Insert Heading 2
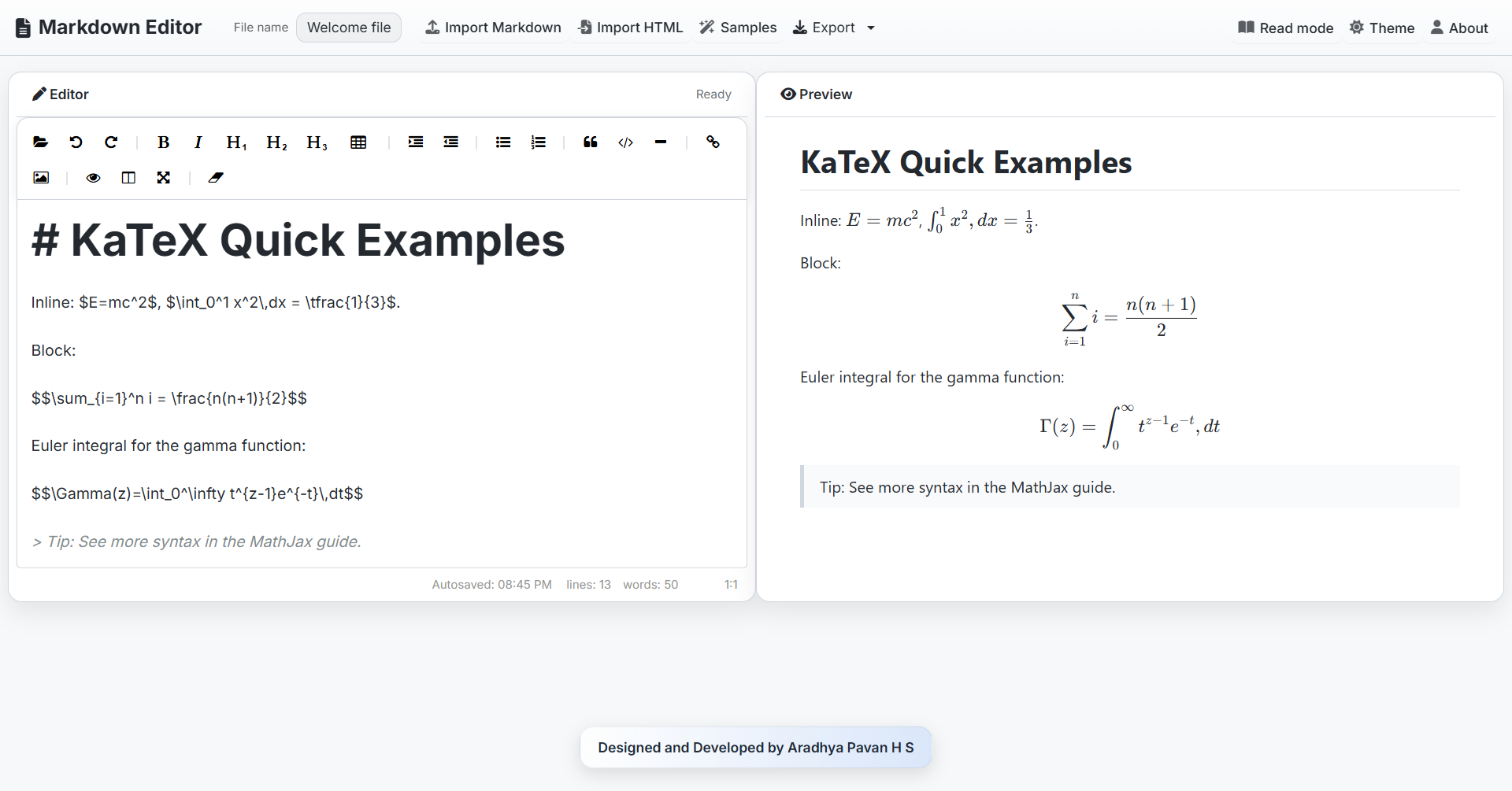This screenshot has width=1512, height=791. click(276, 142)
